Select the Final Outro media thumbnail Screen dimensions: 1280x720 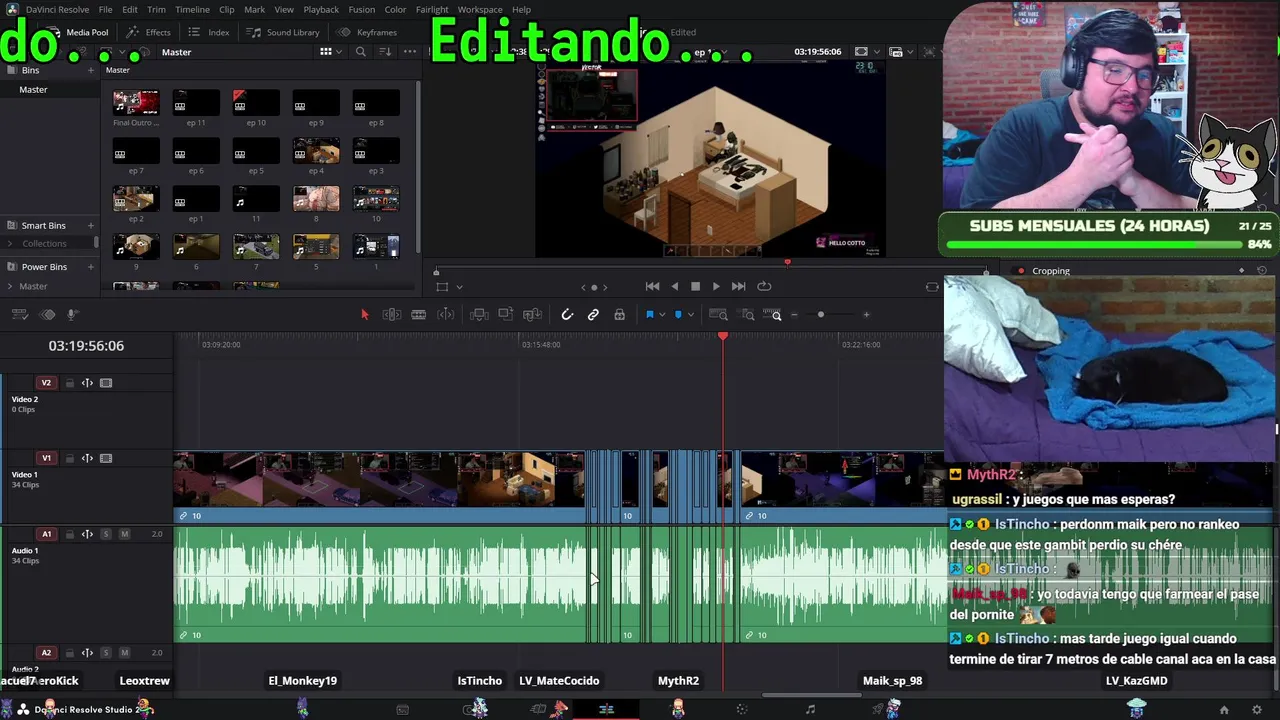(136, 102)
